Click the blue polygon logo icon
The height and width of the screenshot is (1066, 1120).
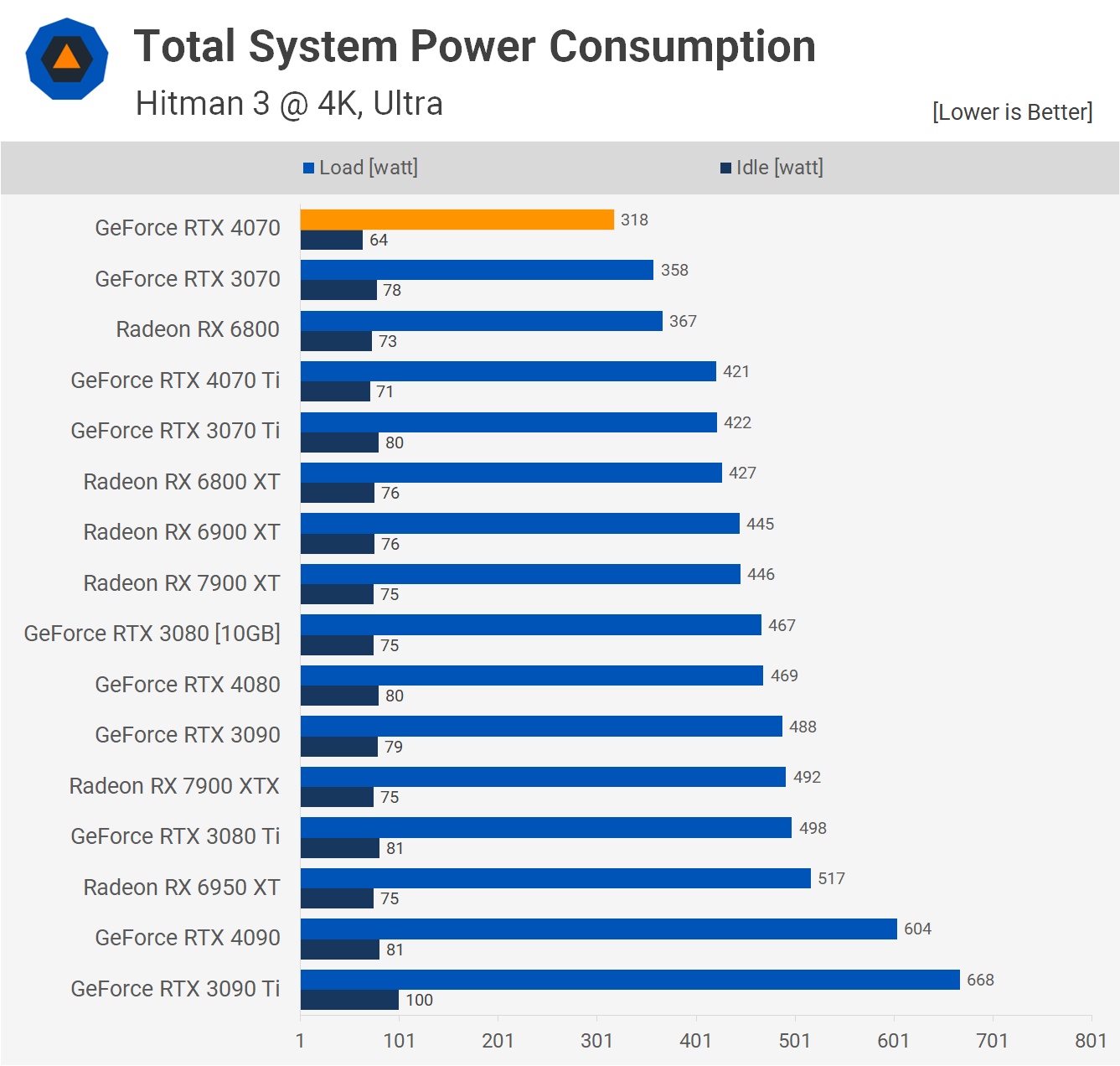(x=67, y=59)
